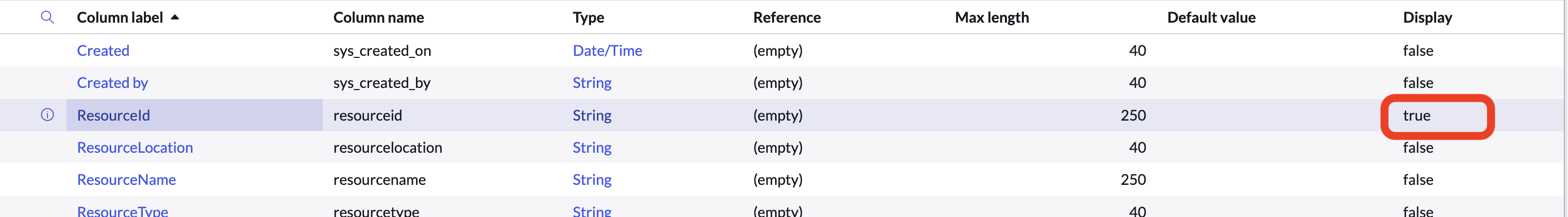Sort by the Reference column header
1568x217 pixels.
point(787,17)
